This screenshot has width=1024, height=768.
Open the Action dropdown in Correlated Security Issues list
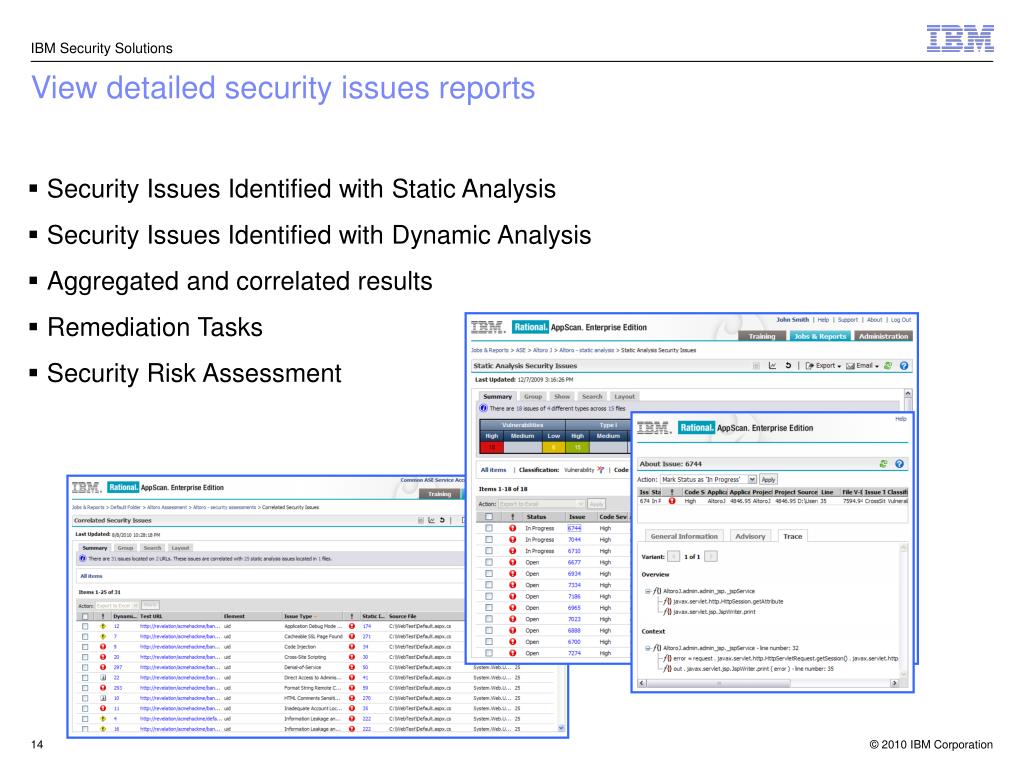click(x=117, y=605)
